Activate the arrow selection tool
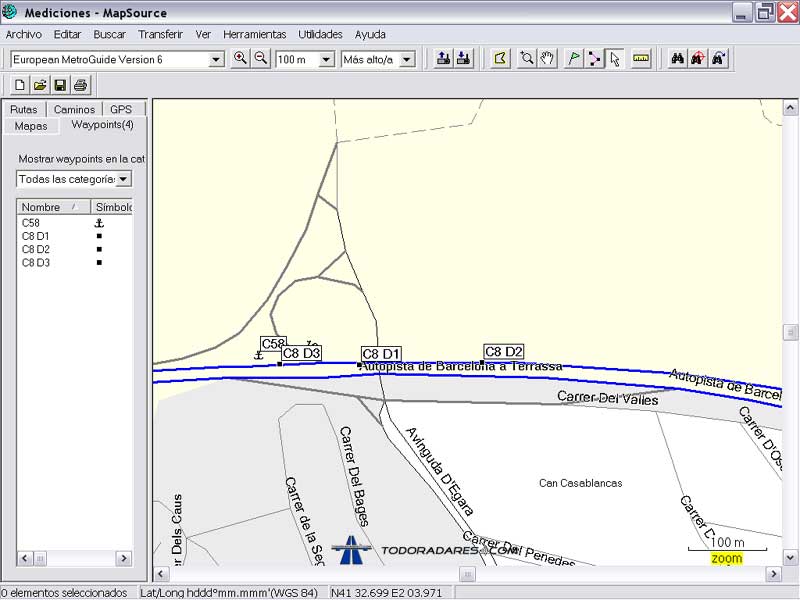 pyautogui.click(x=615, y=59)
